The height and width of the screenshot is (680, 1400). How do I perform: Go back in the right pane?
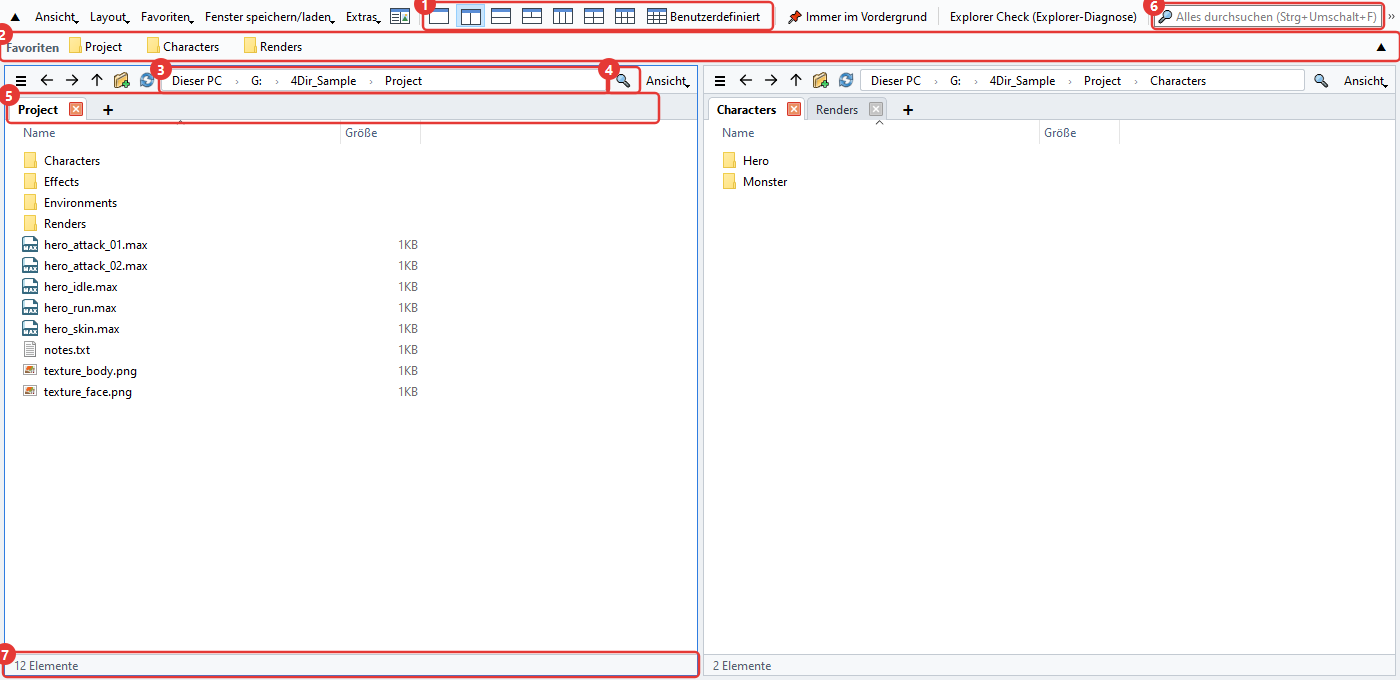point(746,81)
